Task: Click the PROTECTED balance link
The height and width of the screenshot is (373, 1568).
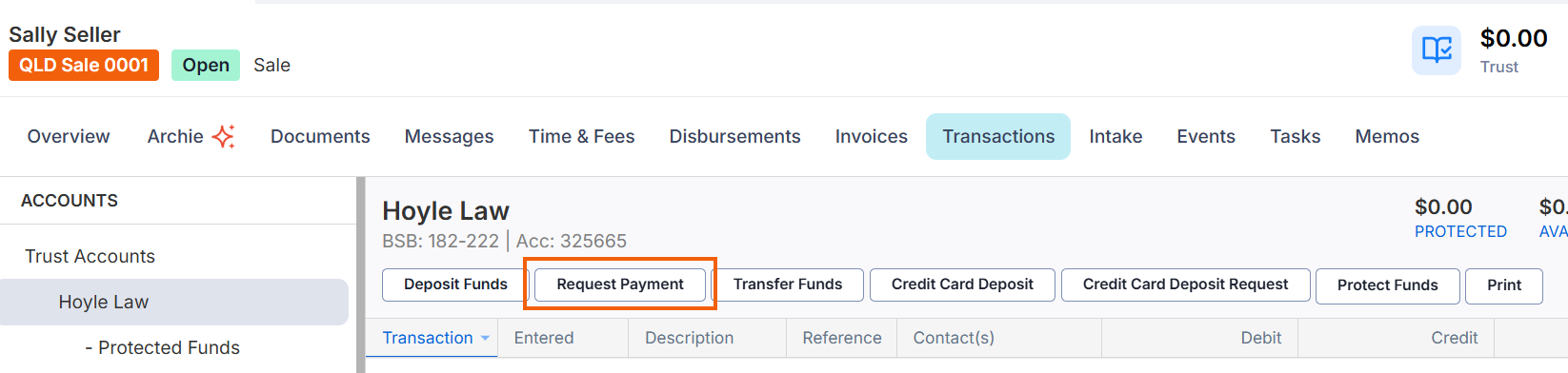Action: [1460, 231]
